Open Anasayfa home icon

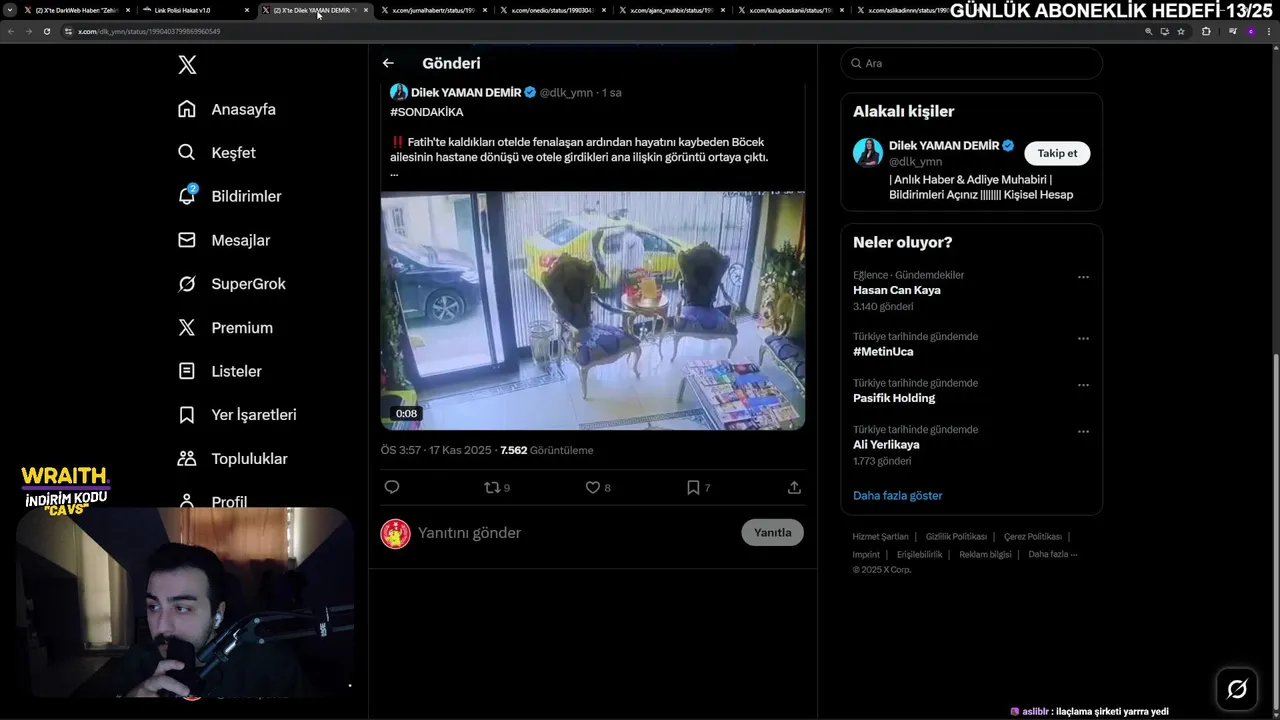pyautogui.click(x=187, y=109)
